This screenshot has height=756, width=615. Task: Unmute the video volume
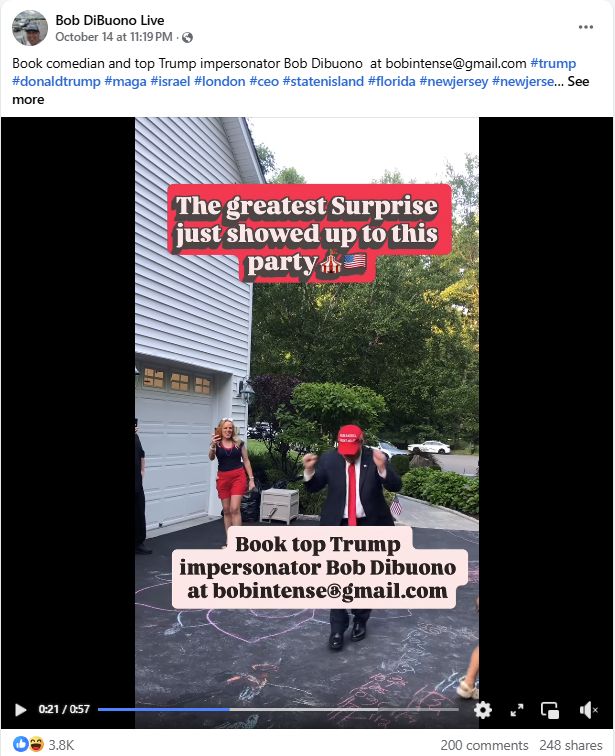point(588,710)
